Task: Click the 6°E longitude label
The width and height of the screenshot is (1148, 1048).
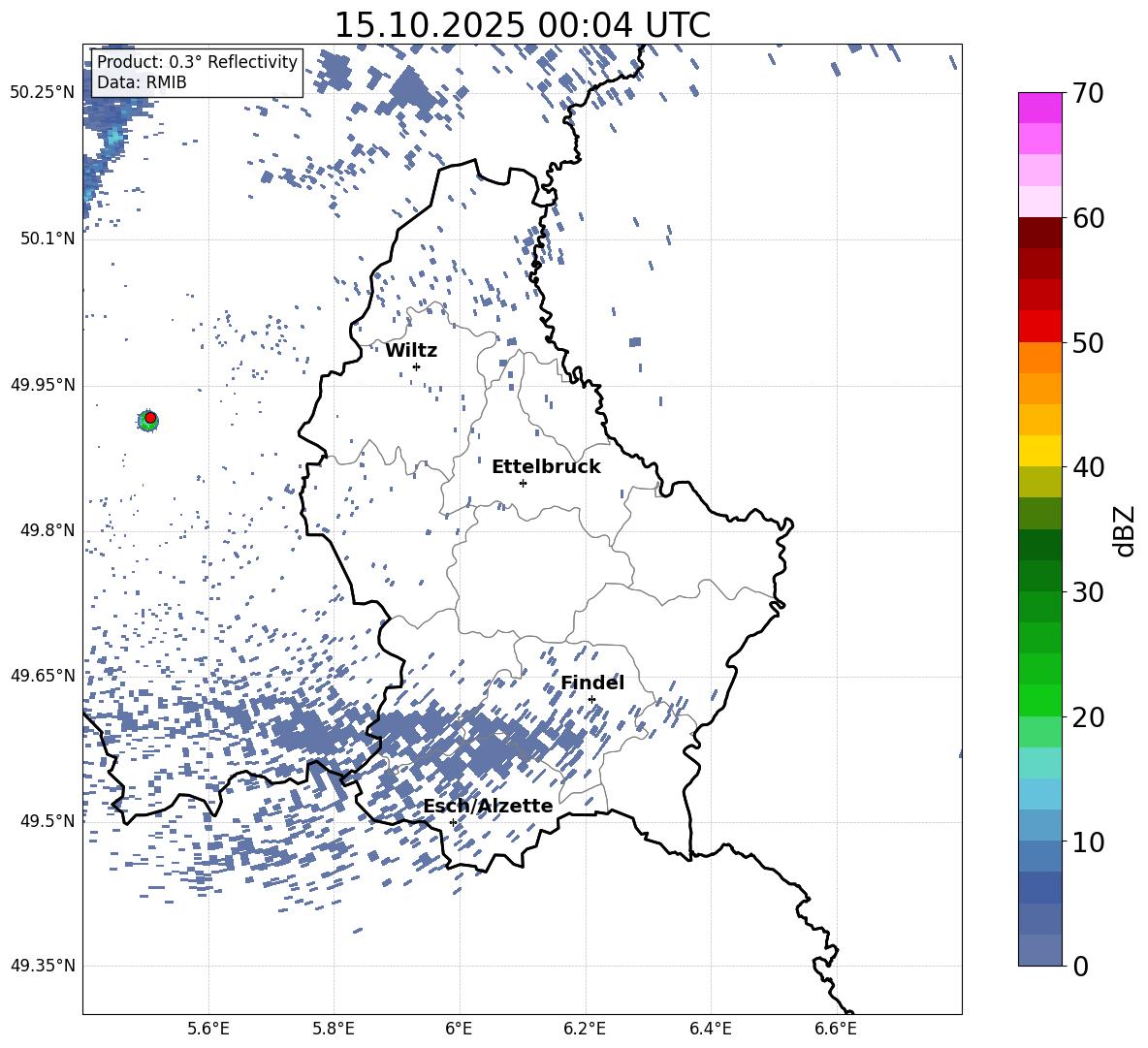Action: pos(459,1030)
